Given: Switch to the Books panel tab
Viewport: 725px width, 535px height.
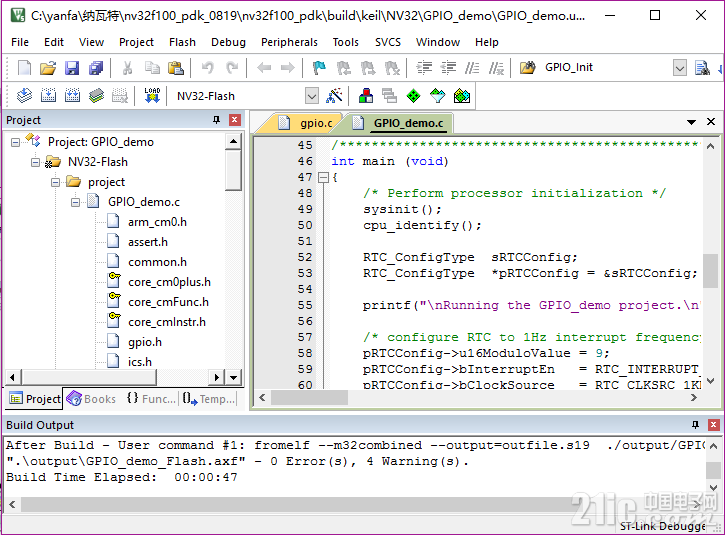Looking at the screenshot, I should point(92,399).
